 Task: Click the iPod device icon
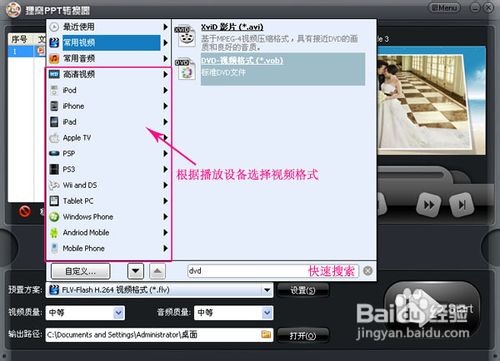54,90
